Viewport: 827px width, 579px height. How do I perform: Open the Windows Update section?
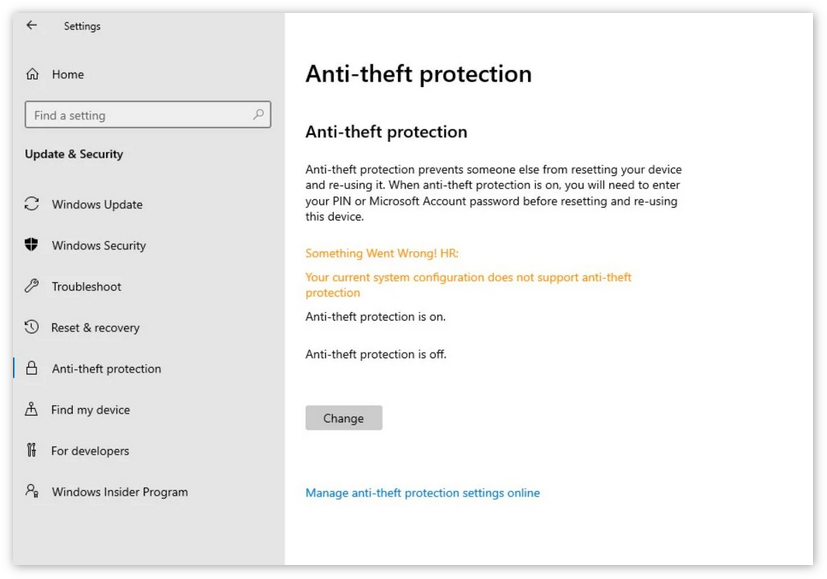click(x=97, y=204)
